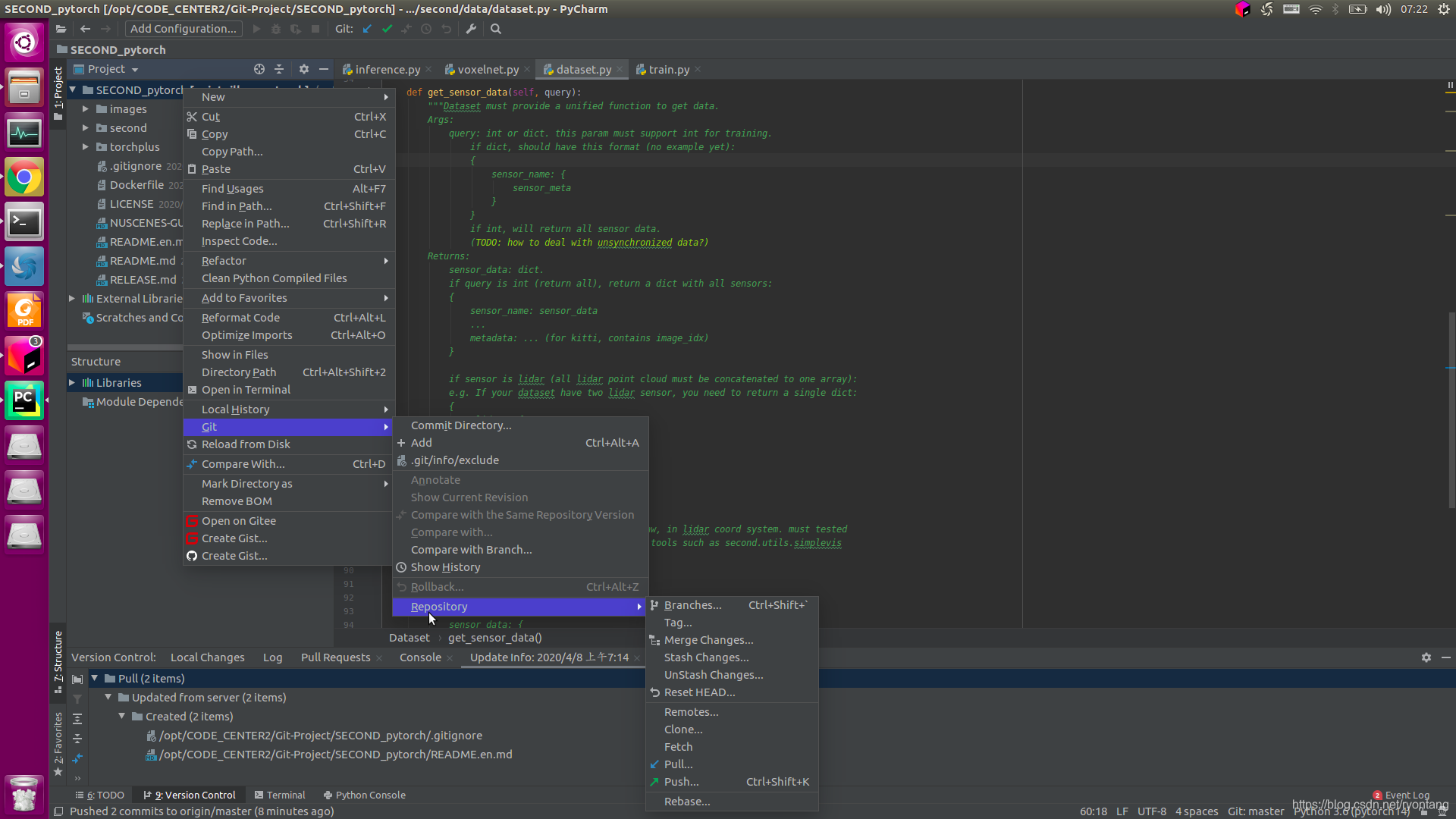Collapse the Pull (2 items) tree node
This screenshot has height=819, width=1456.
point(95,678)
